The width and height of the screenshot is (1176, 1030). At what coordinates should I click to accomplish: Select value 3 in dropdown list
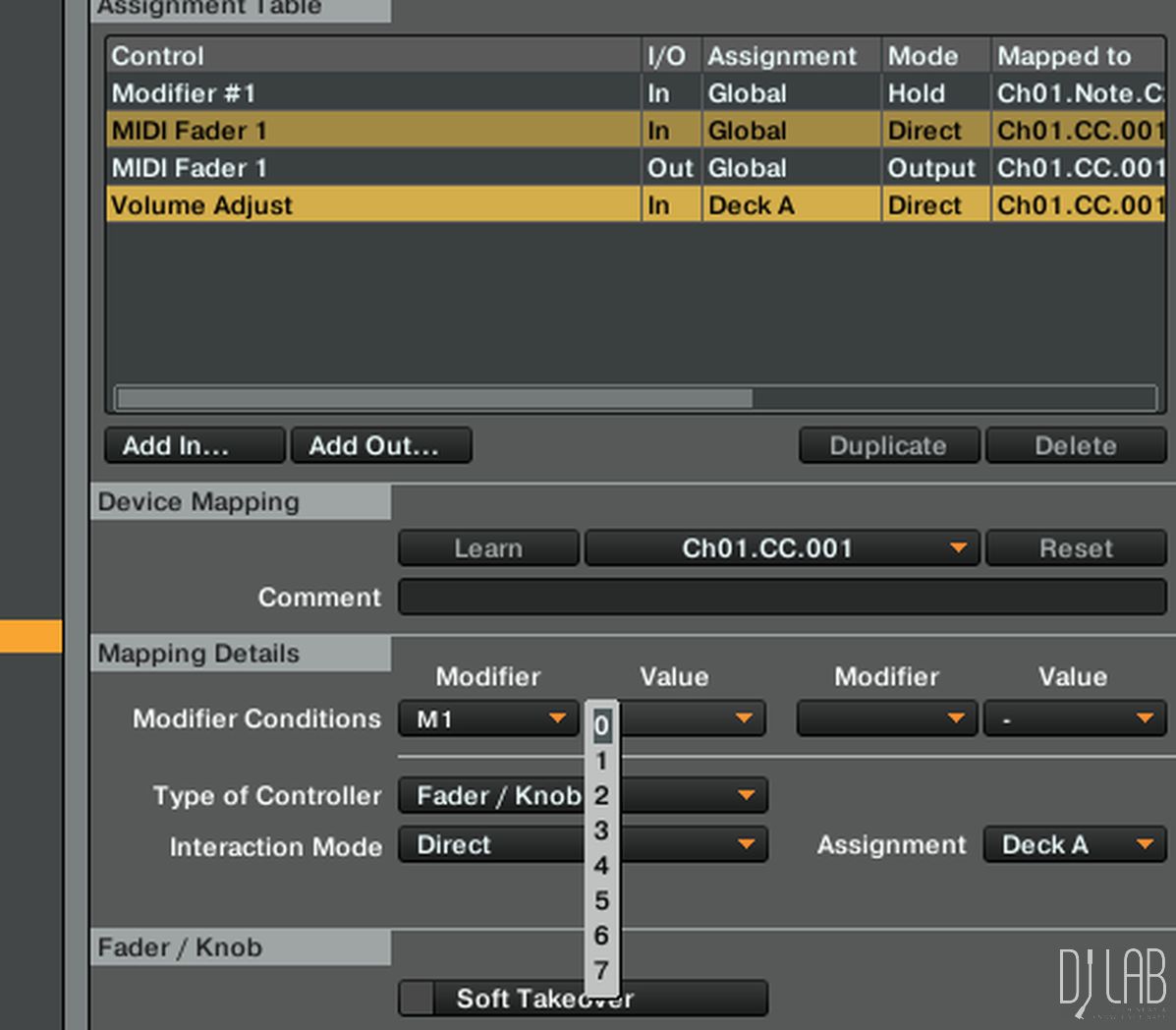(601, 831)
